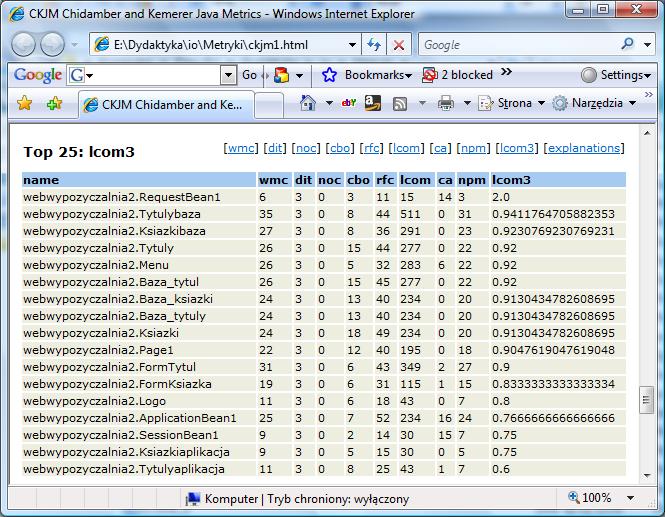665x517 pixels.
Task: Click the vertical scrollbar thumb
Action: [x=646, y=400]
